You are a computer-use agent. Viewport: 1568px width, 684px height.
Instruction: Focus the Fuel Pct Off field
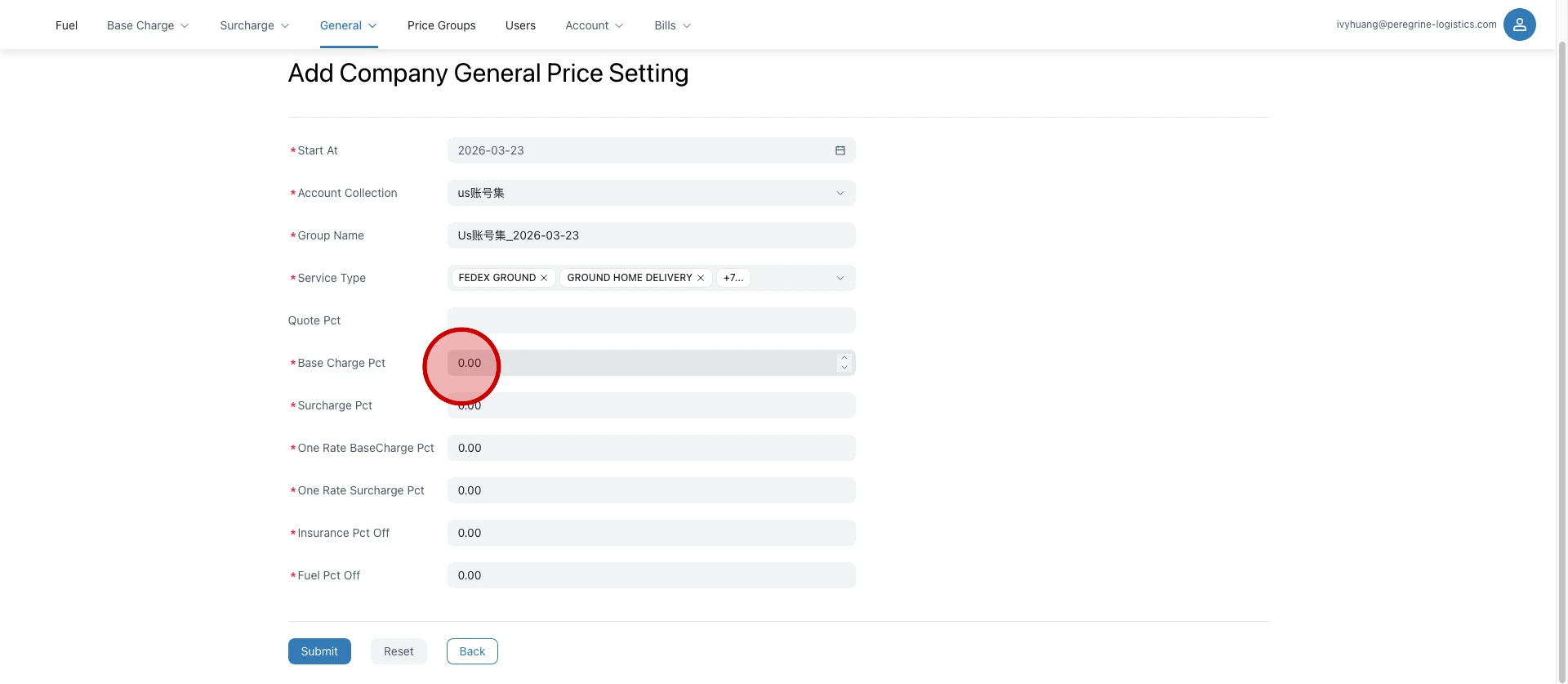(651, 575)
